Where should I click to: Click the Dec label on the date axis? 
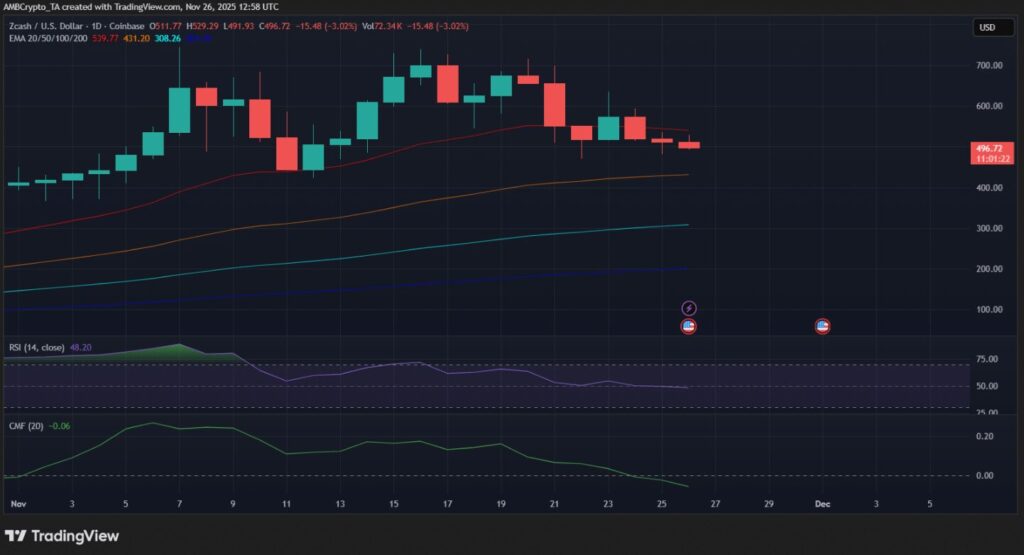tap(822, 504)
